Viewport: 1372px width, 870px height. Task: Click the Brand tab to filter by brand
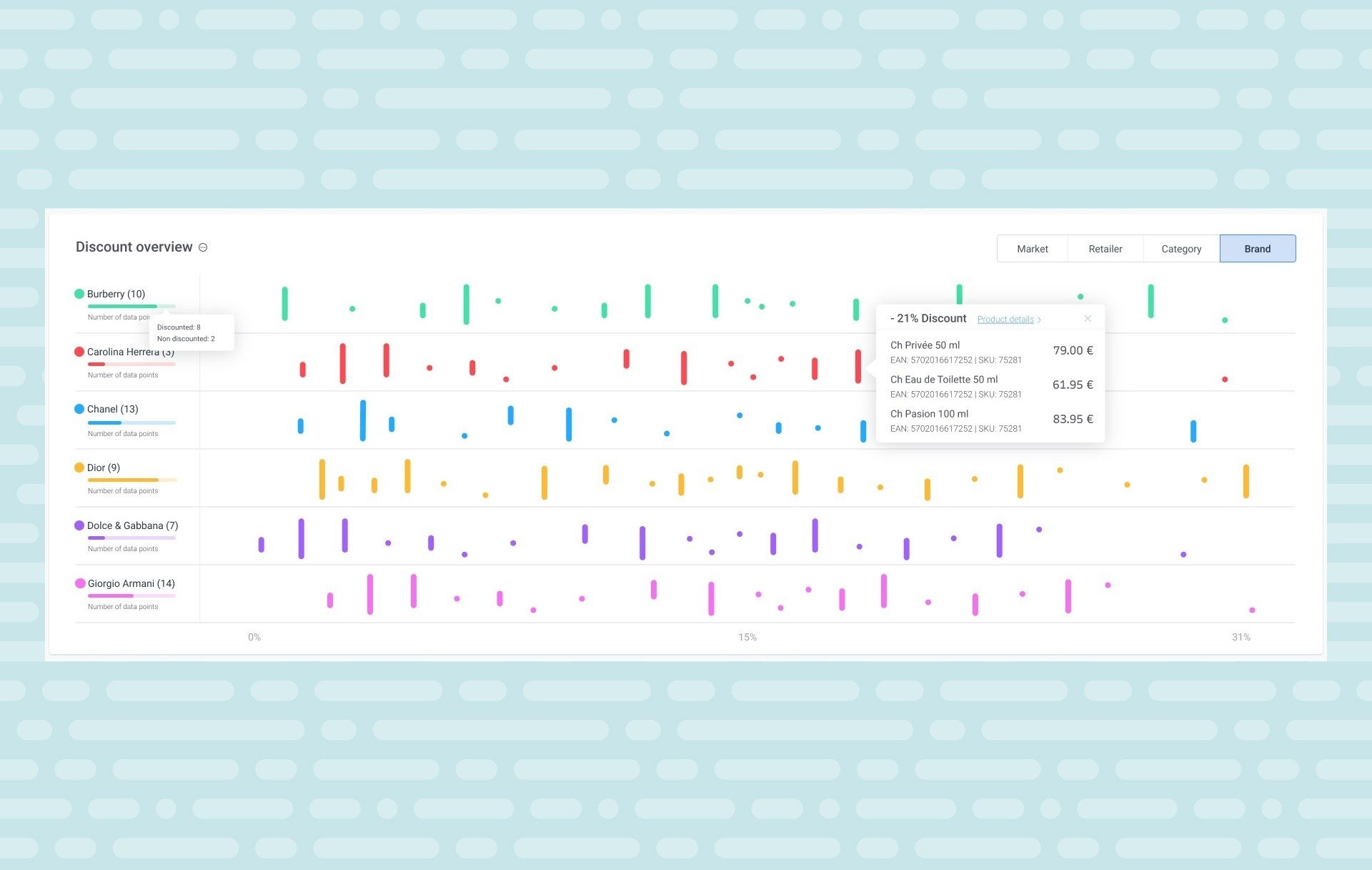[x=1258, y=248]
